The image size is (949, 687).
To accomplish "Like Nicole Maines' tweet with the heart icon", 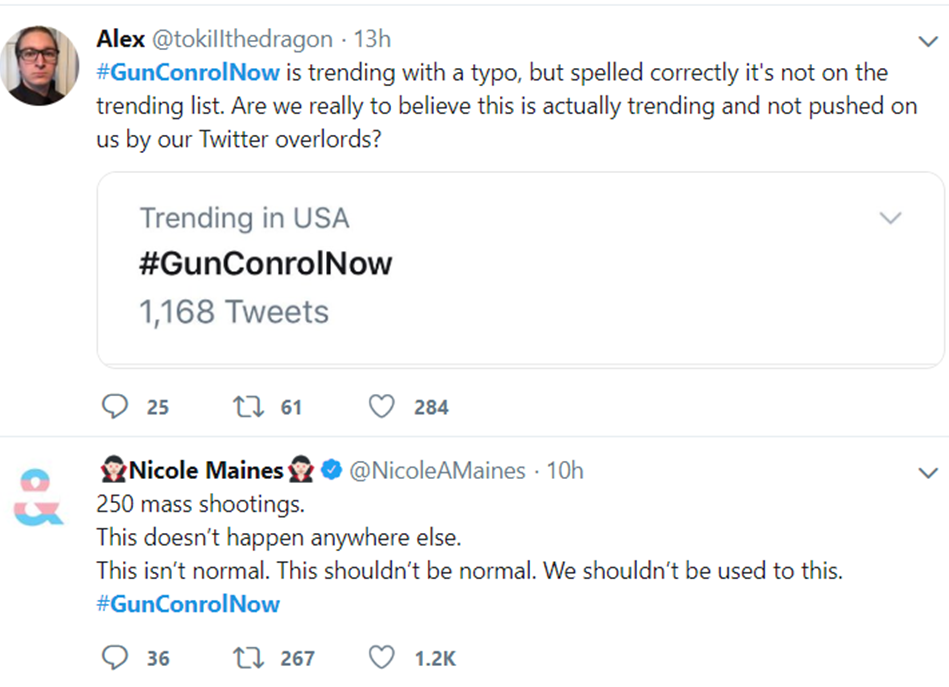I will point(381,657).
